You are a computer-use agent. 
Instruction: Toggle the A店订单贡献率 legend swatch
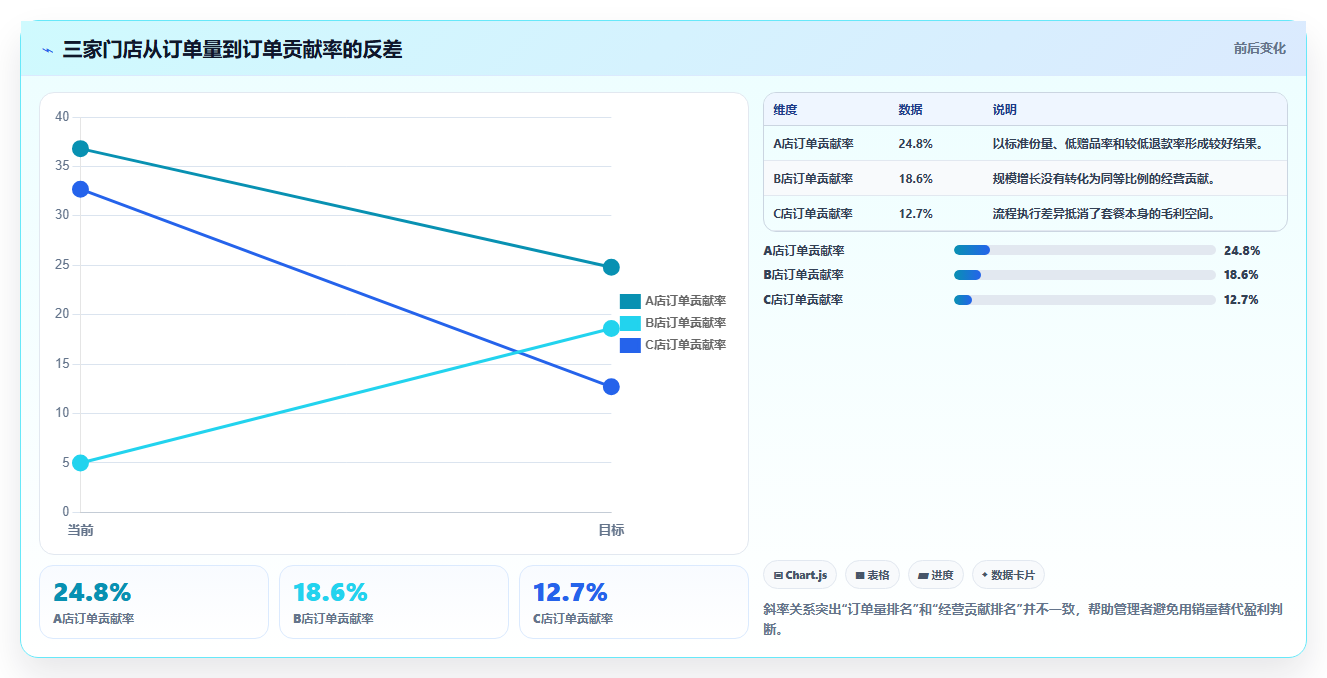coord(630,301)
